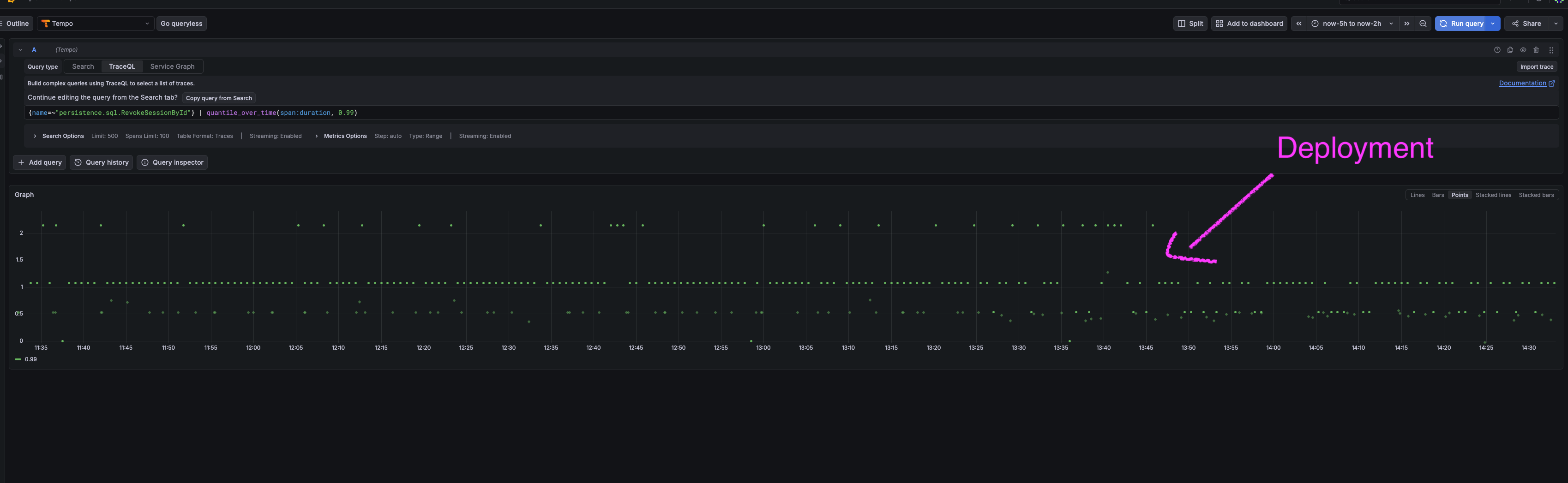Image resolution: width=1568 pixels, height=483 pixels.
Task: Open the Tempo data source dropdown
Action: pos(96,24)
